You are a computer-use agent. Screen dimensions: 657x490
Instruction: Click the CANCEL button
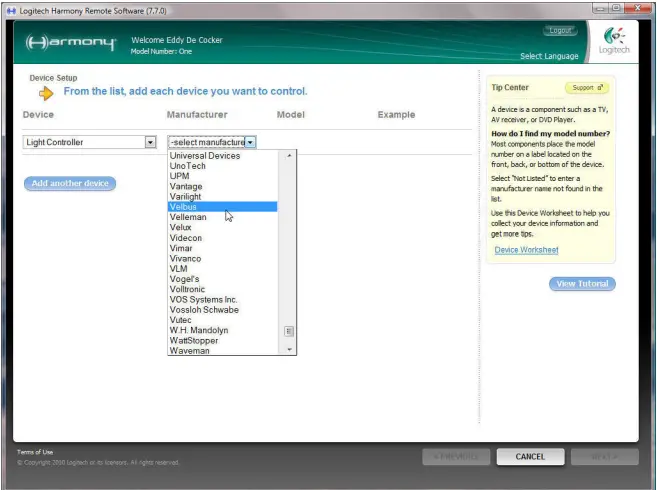pos(530,457)
